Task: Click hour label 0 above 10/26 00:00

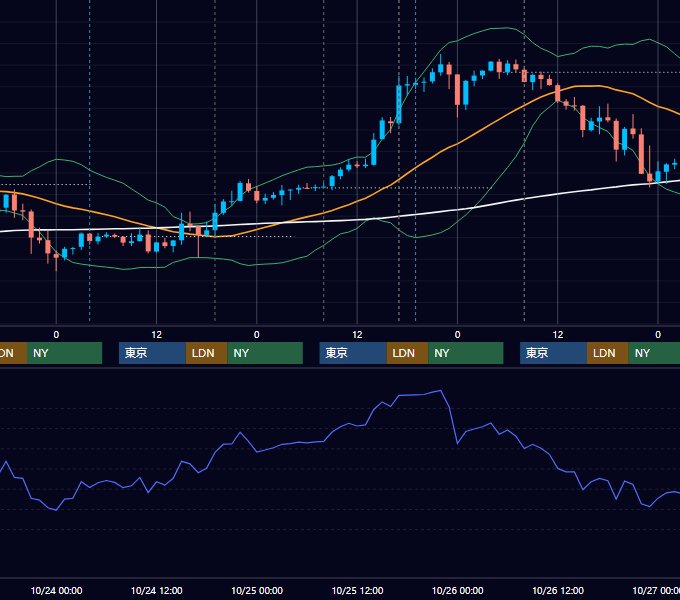Action: tap(458, 335)
